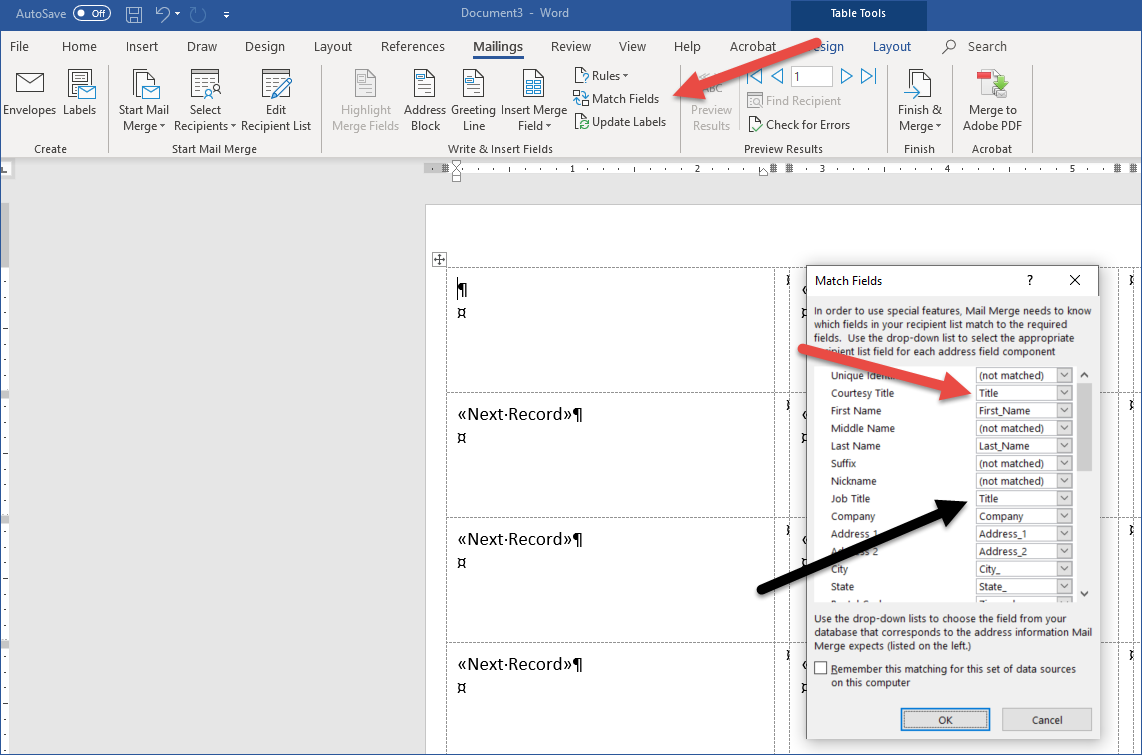Switch to the Insert tab
1142x755 pixels.
point(141,47)
